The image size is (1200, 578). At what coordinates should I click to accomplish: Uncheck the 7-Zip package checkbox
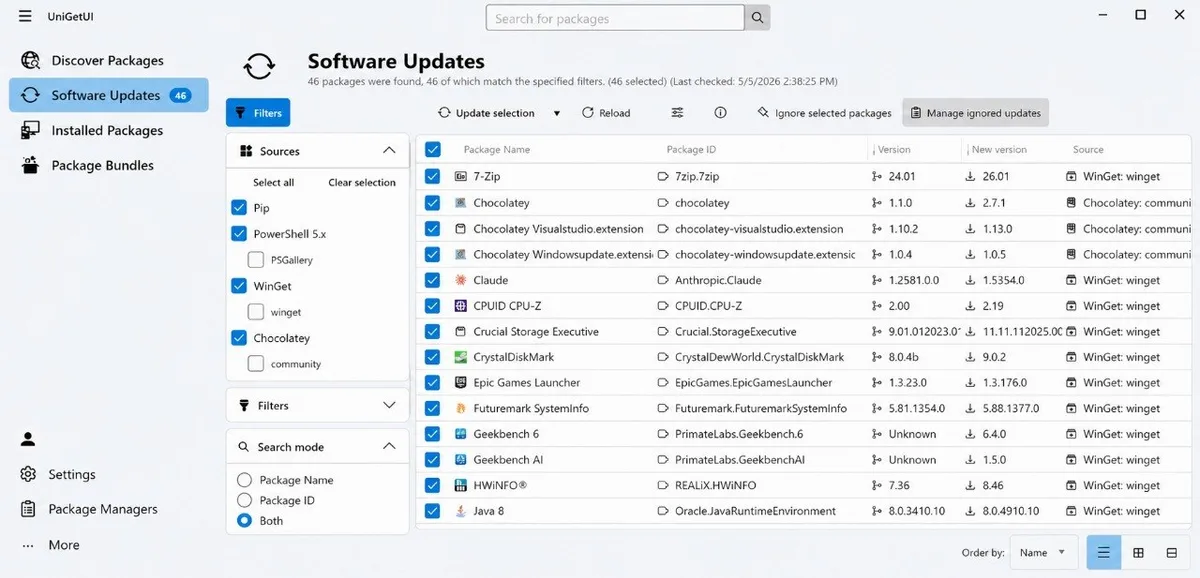click(432, 176)
